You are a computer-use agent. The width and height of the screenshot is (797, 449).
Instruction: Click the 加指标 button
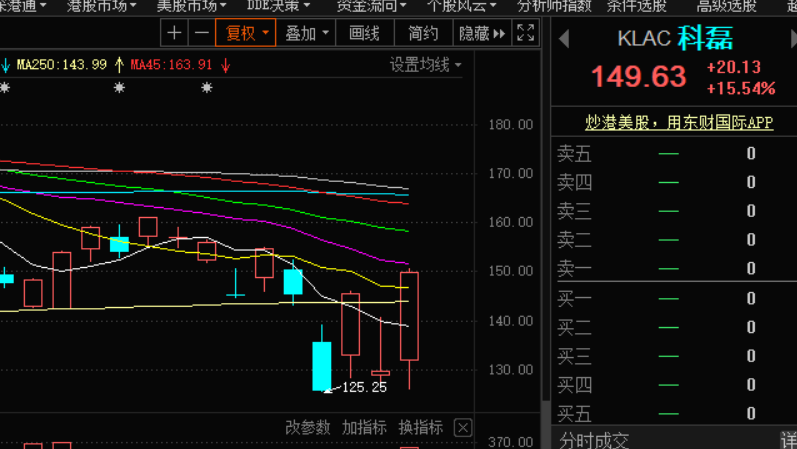[x=364, y=428]
